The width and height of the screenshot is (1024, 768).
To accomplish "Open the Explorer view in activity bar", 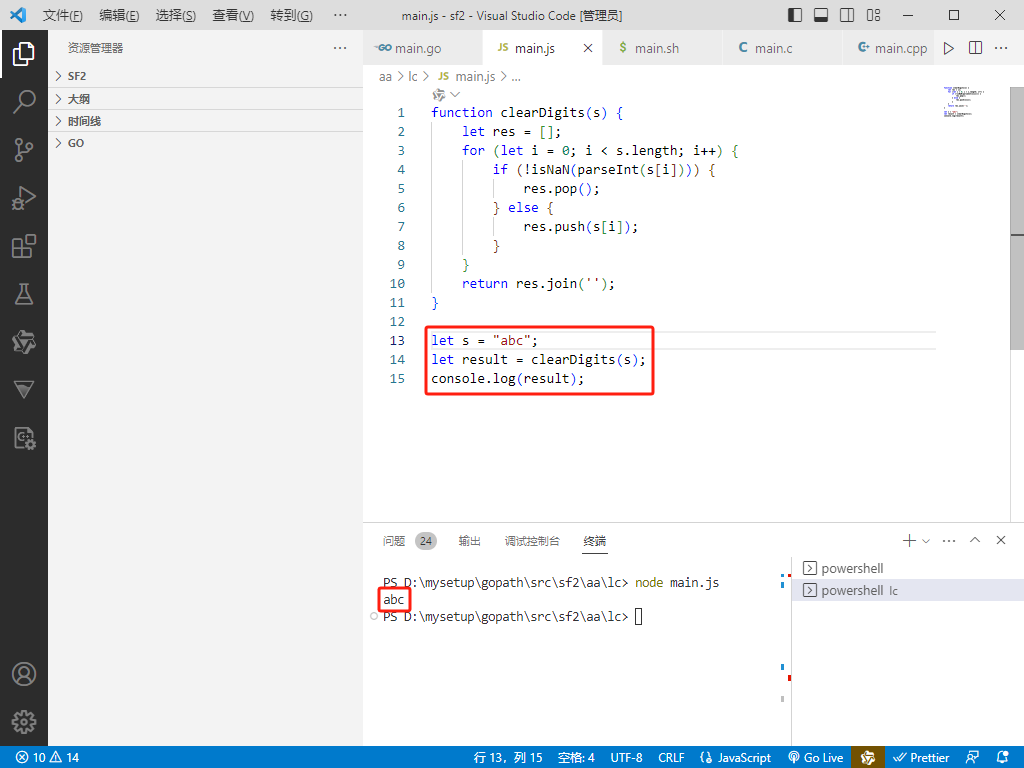I will [x=24, y=54].
